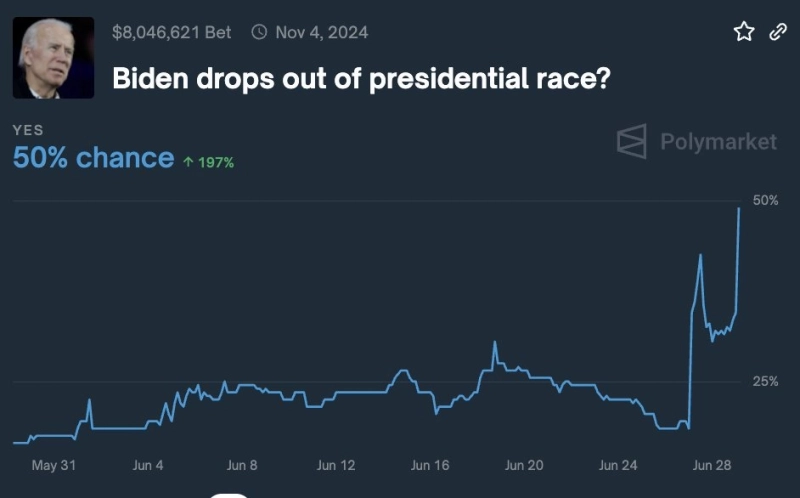800x498 pixels.
Task: Click the 50% chance figure
Action: (93, 158)
